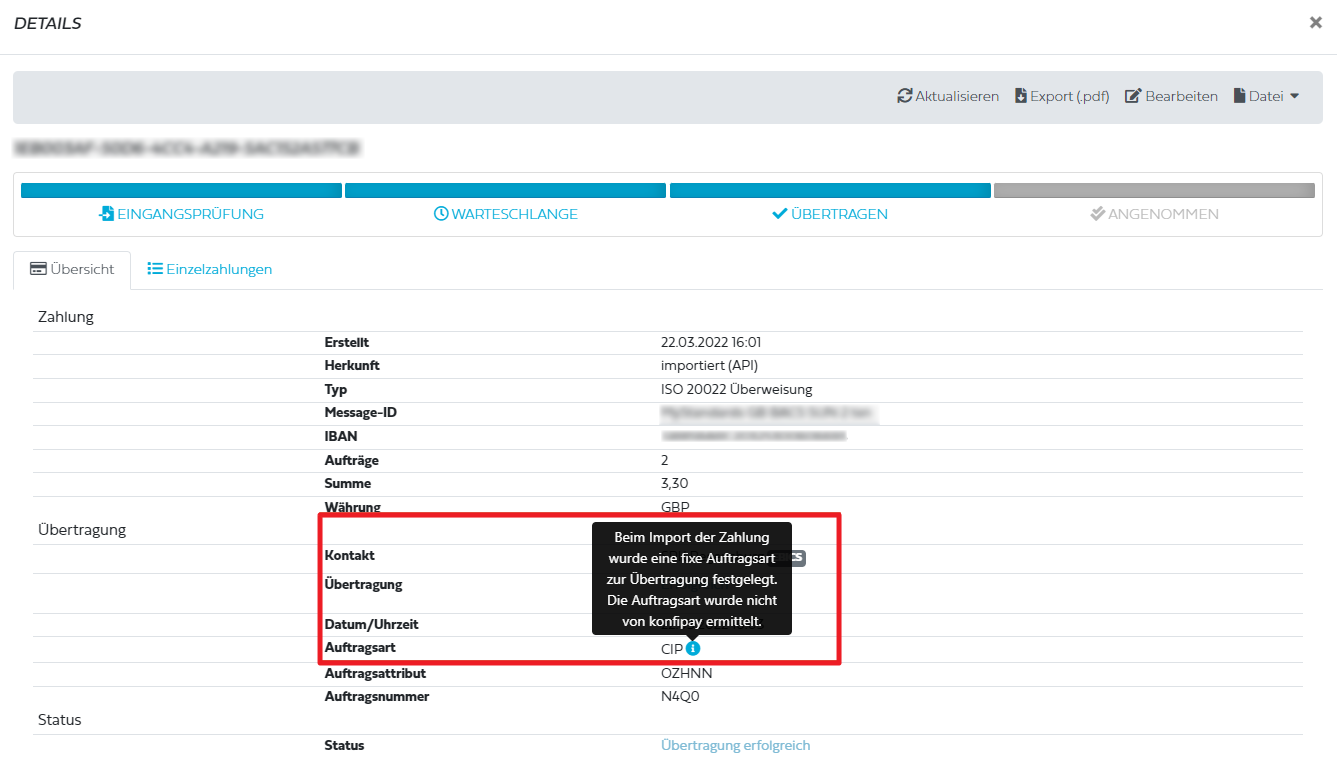The width and height of the screenshot is (1337, 775).
Task: Click the progress bar above Übertragen
Action: pyautogui.click(x=830, y=190)
